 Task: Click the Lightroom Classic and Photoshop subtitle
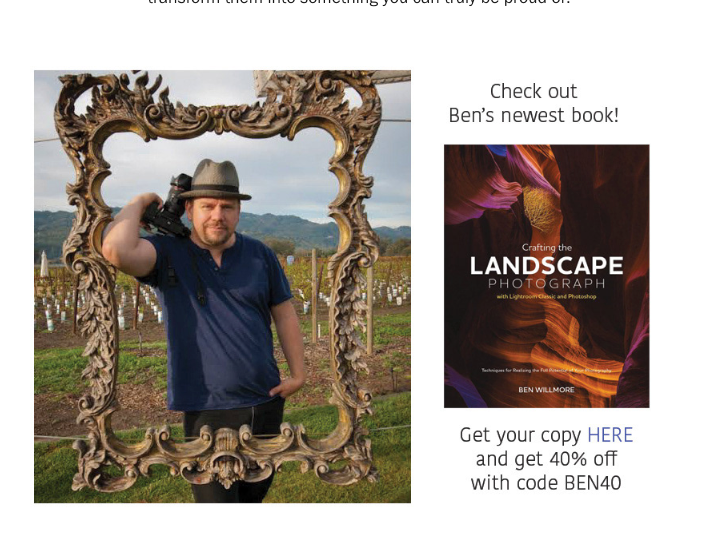(546, 297)
